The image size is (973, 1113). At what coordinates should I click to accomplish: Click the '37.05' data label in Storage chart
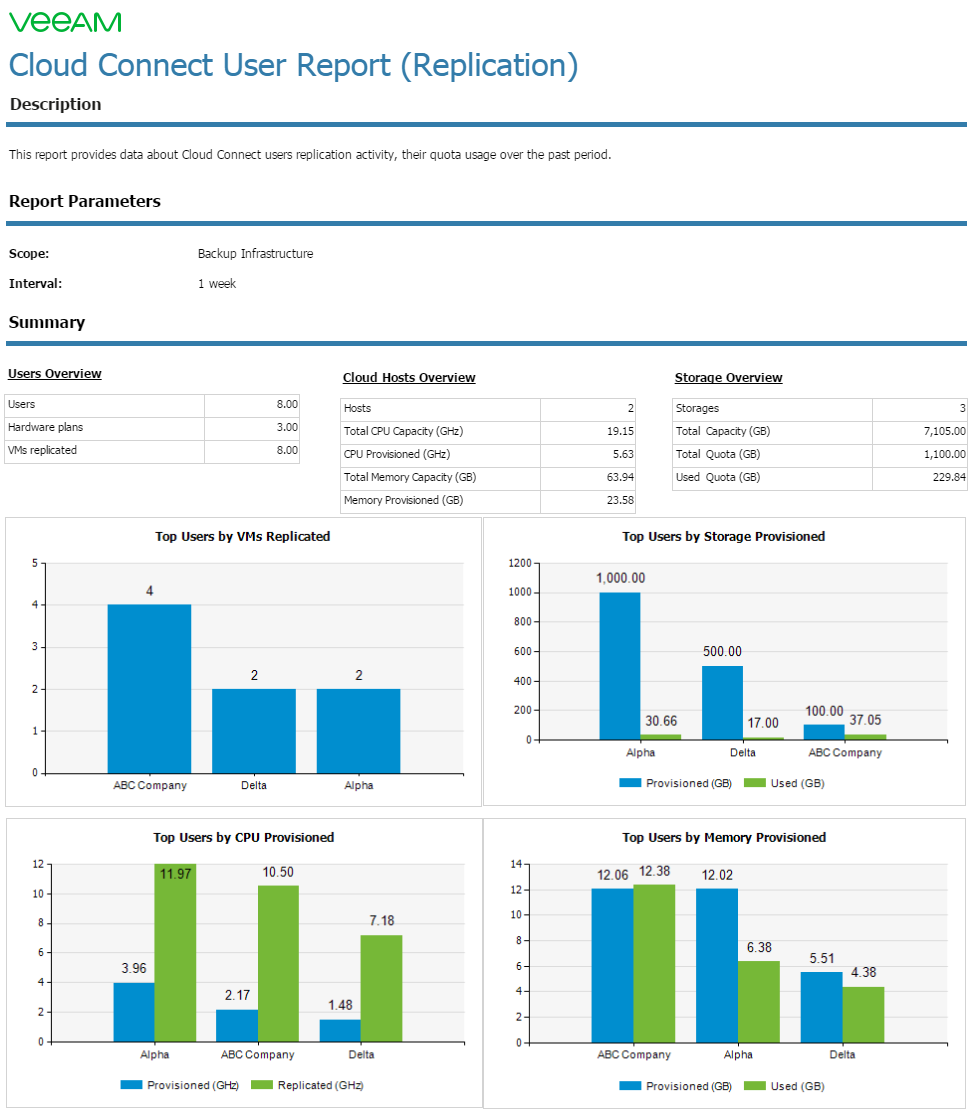865,720
